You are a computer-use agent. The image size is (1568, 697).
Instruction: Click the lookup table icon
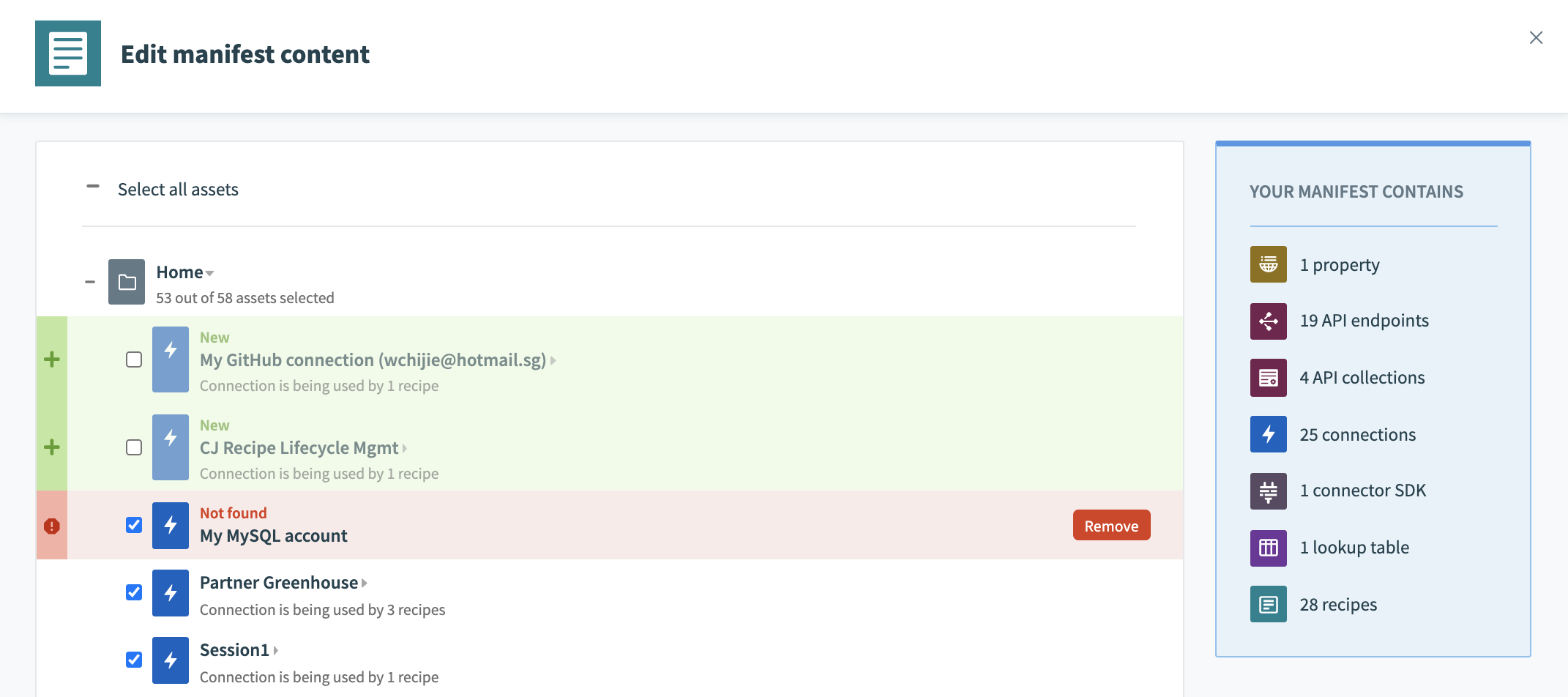tap(1268, 548)
